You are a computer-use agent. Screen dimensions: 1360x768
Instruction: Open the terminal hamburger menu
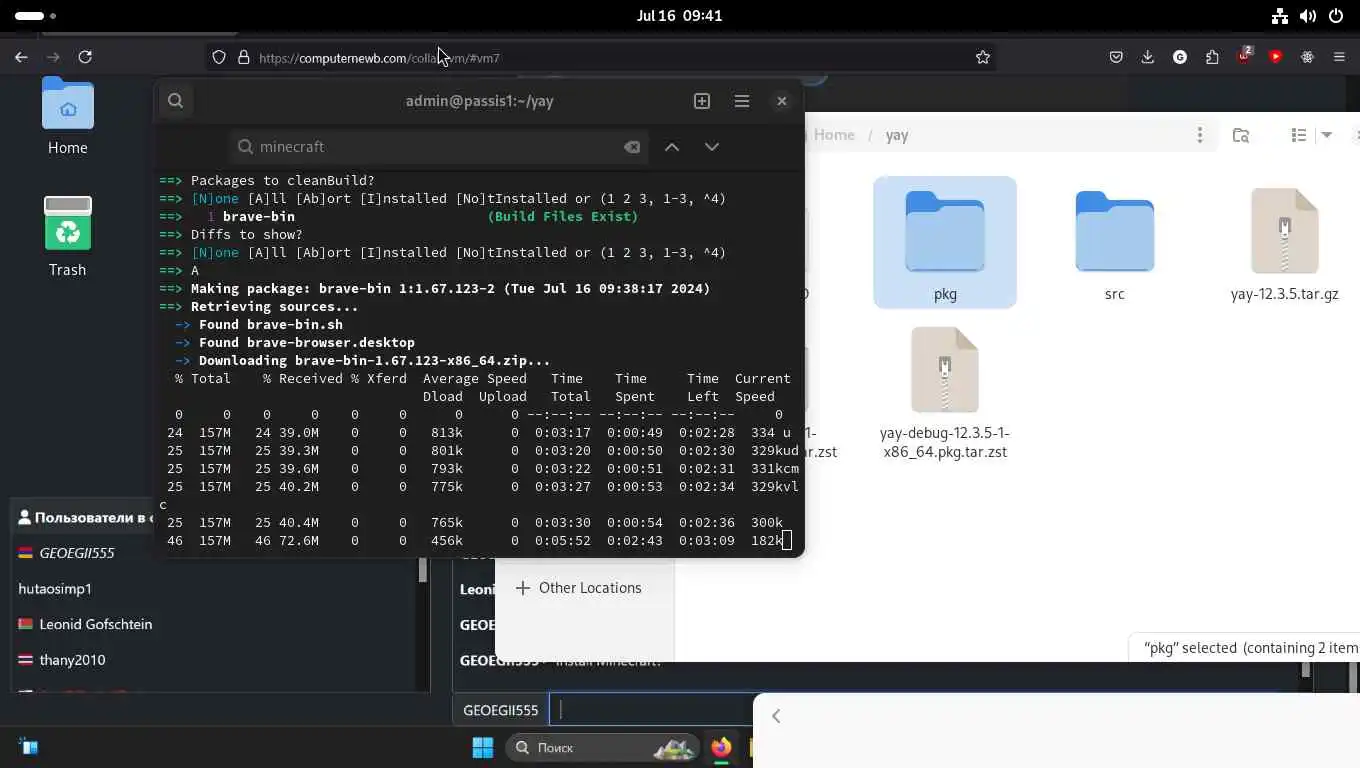(742, 101)
